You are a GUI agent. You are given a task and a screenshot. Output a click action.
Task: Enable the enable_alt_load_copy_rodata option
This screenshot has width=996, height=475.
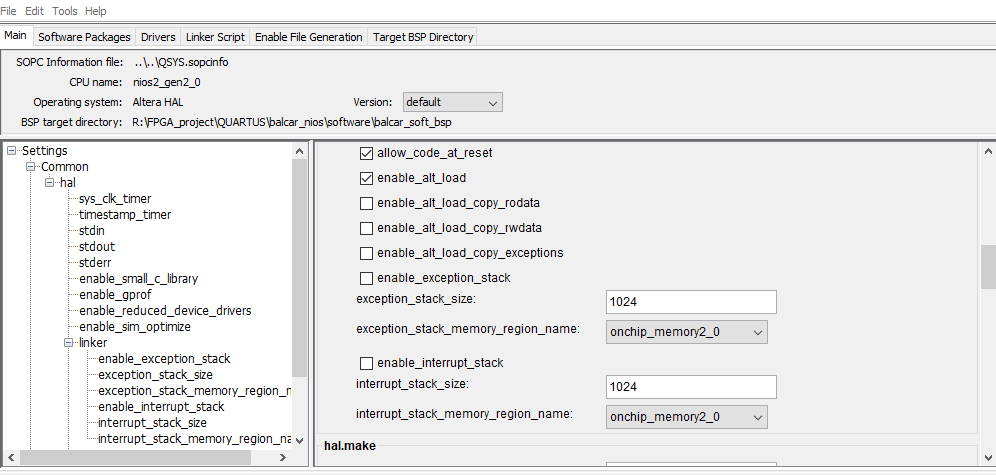point(366,203)
